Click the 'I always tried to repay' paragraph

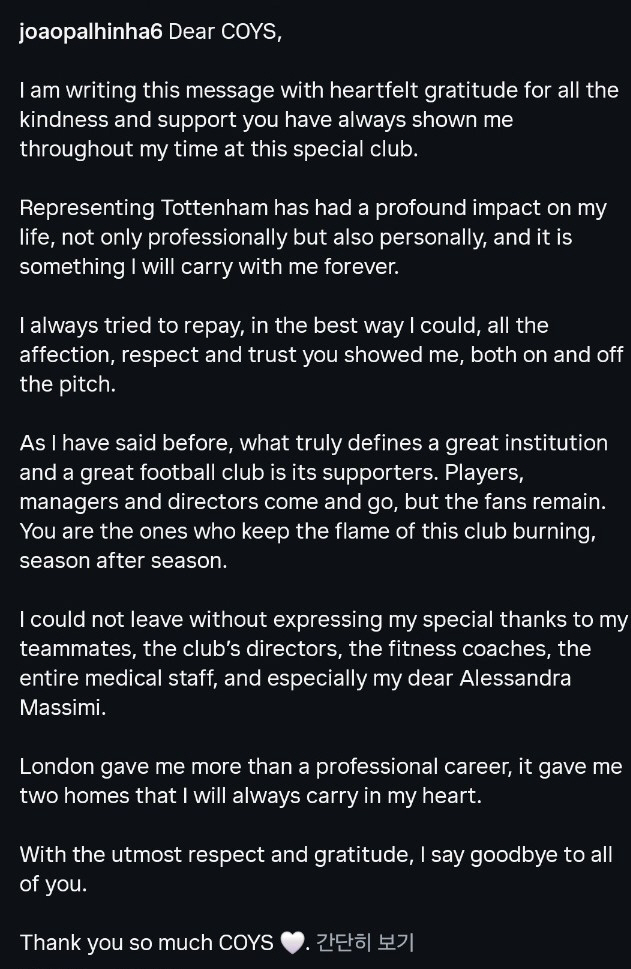point(321,355)
